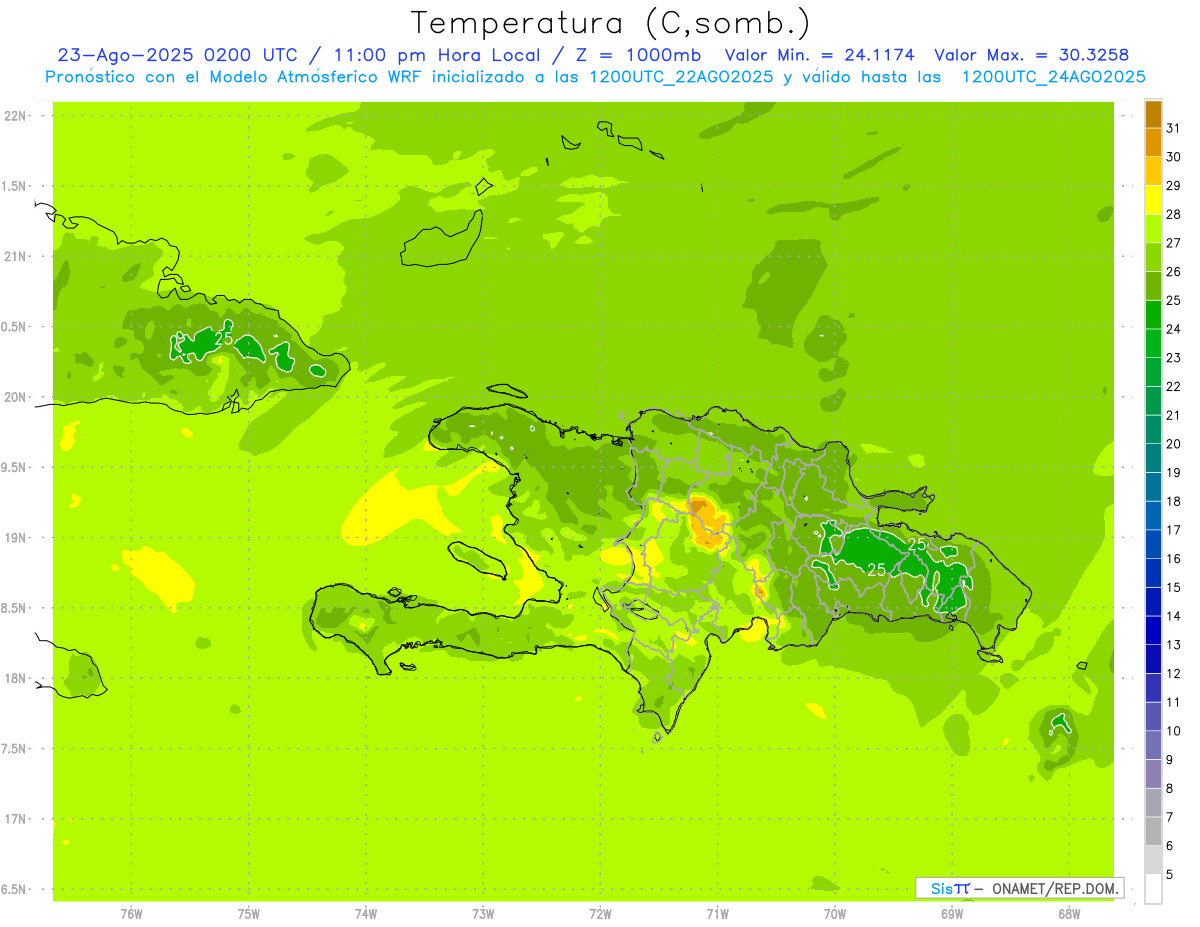This screenshot has height=927, width=1200.
Task: Click the '9.5N' latitude axis label
Action: pos(14,468)
